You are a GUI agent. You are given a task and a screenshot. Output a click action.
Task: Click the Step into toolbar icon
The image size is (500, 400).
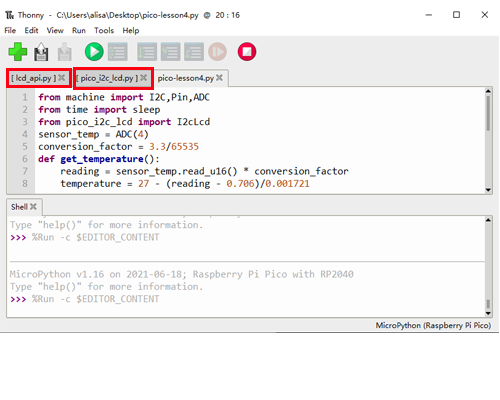tap(170, 52)
